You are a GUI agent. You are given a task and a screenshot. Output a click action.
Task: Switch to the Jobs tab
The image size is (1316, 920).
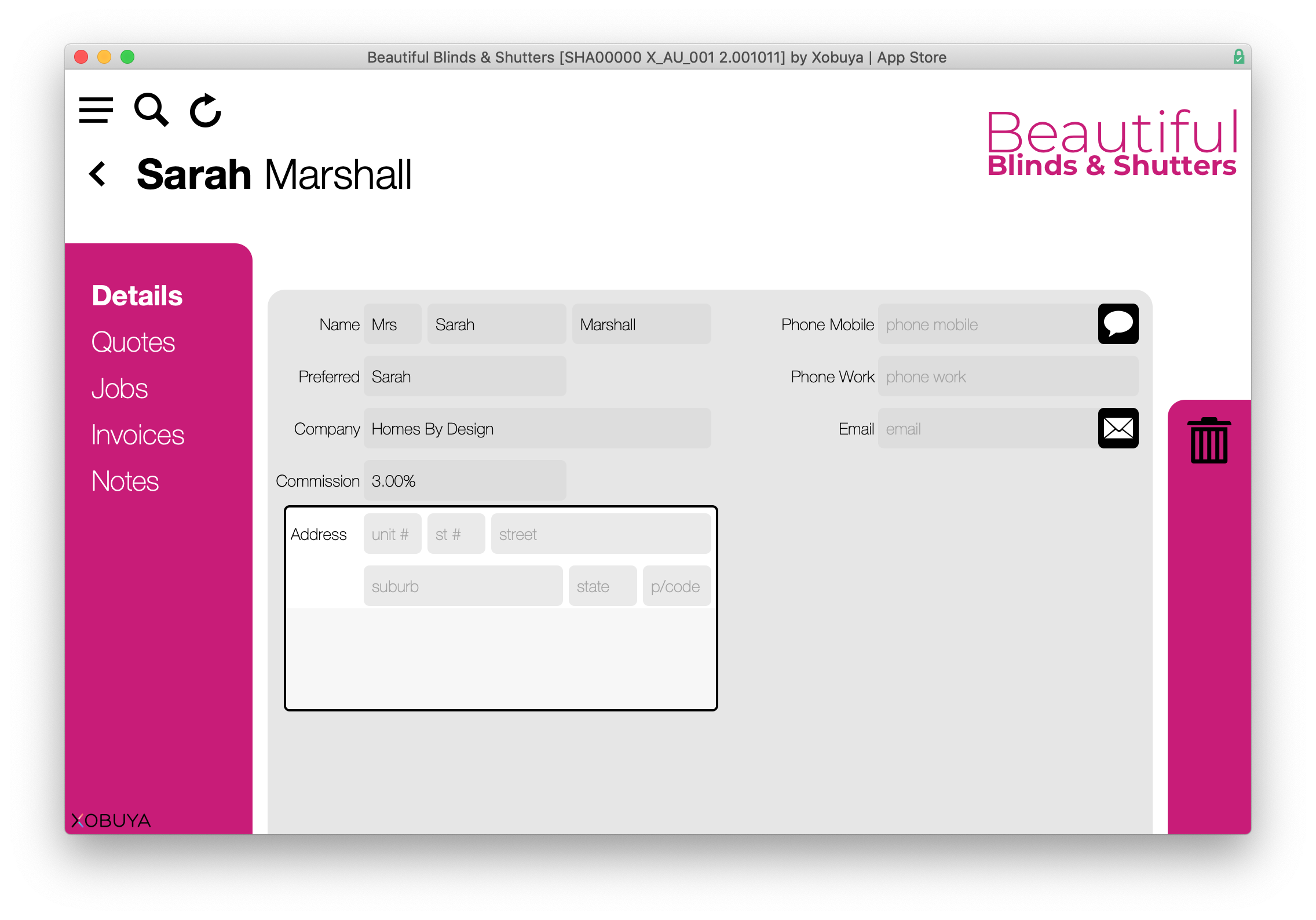coord(120,388)
